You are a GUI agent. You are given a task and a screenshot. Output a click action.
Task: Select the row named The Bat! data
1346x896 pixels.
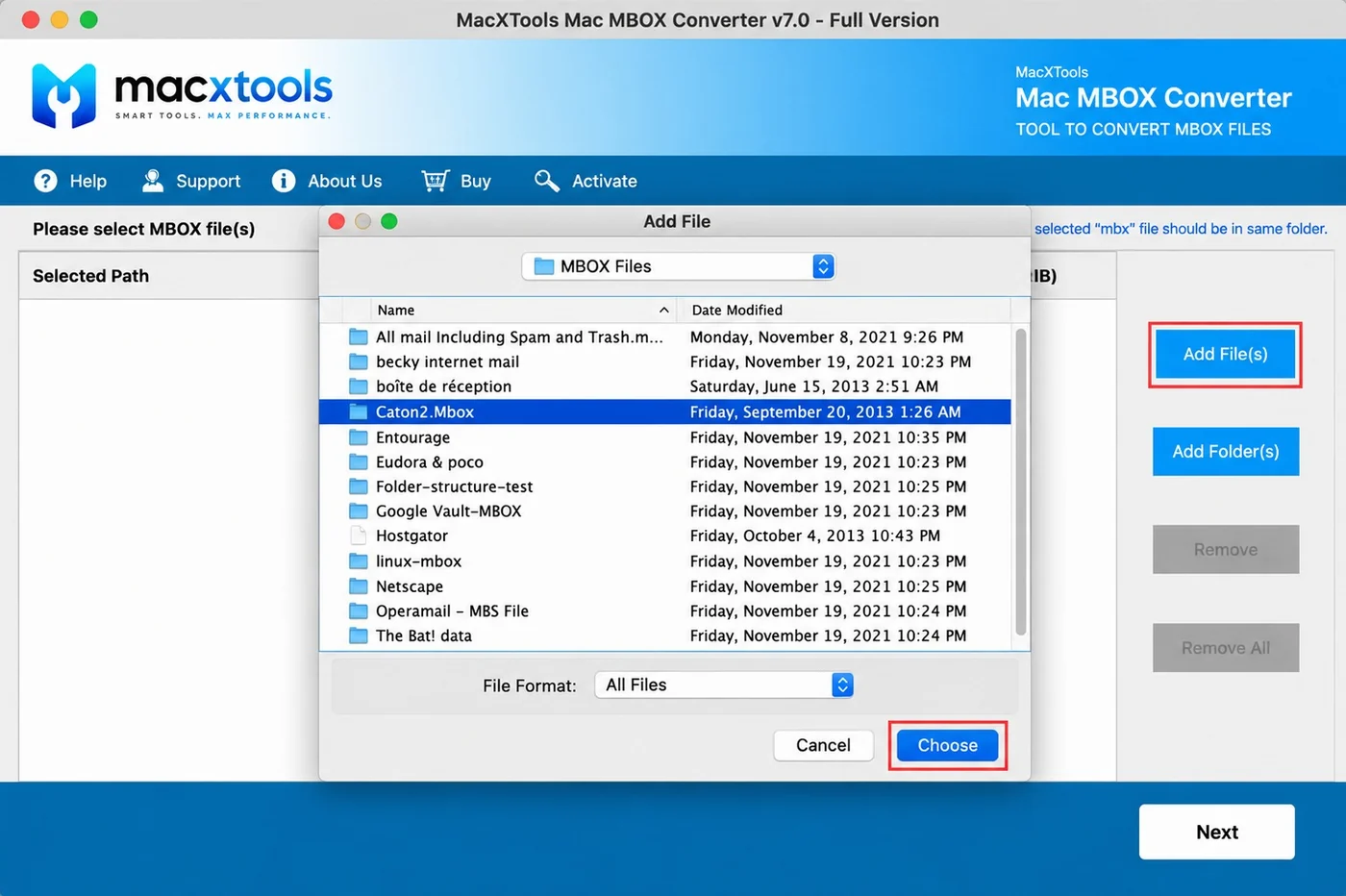coord(665,635)
